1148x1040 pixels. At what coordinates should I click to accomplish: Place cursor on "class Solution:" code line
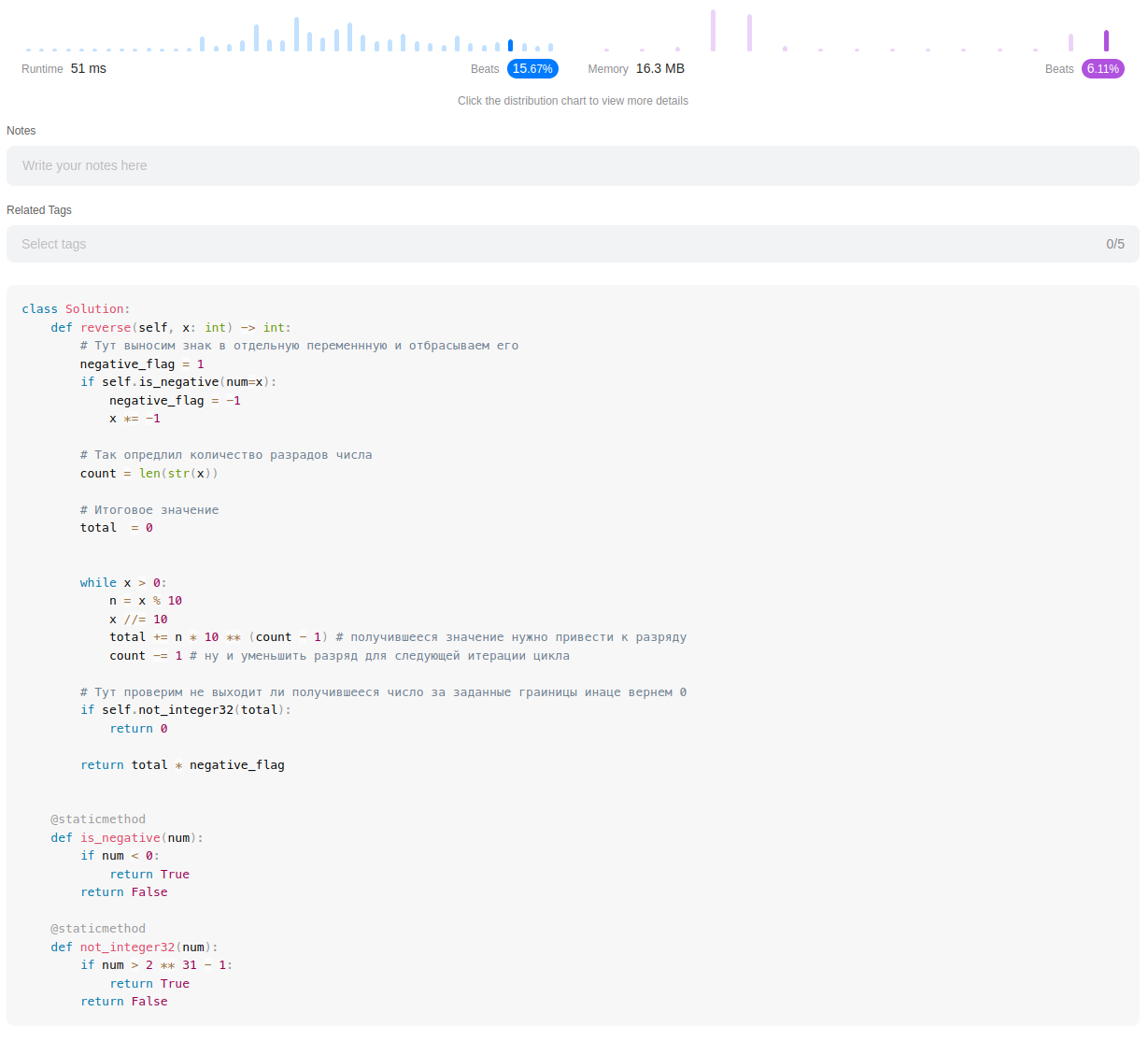[76, 309]
